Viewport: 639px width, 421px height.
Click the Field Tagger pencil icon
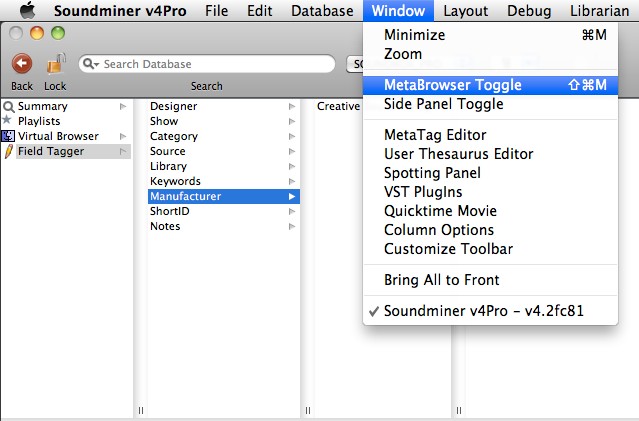(8, 151)
